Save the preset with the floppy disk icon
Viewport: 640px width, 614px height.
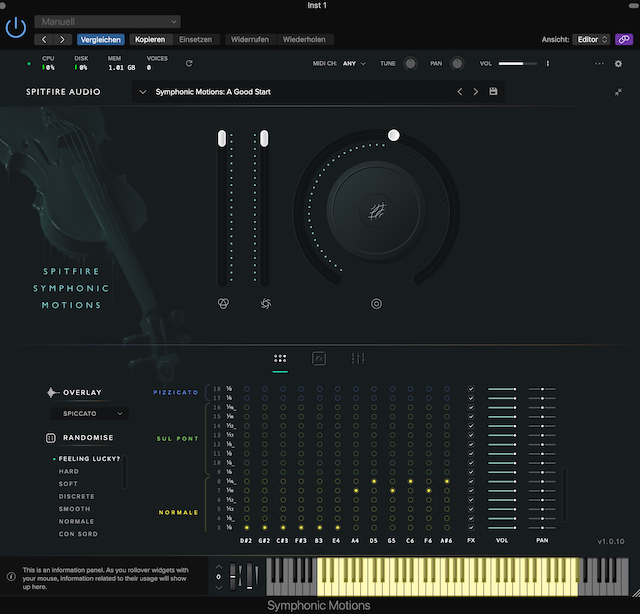493,91
